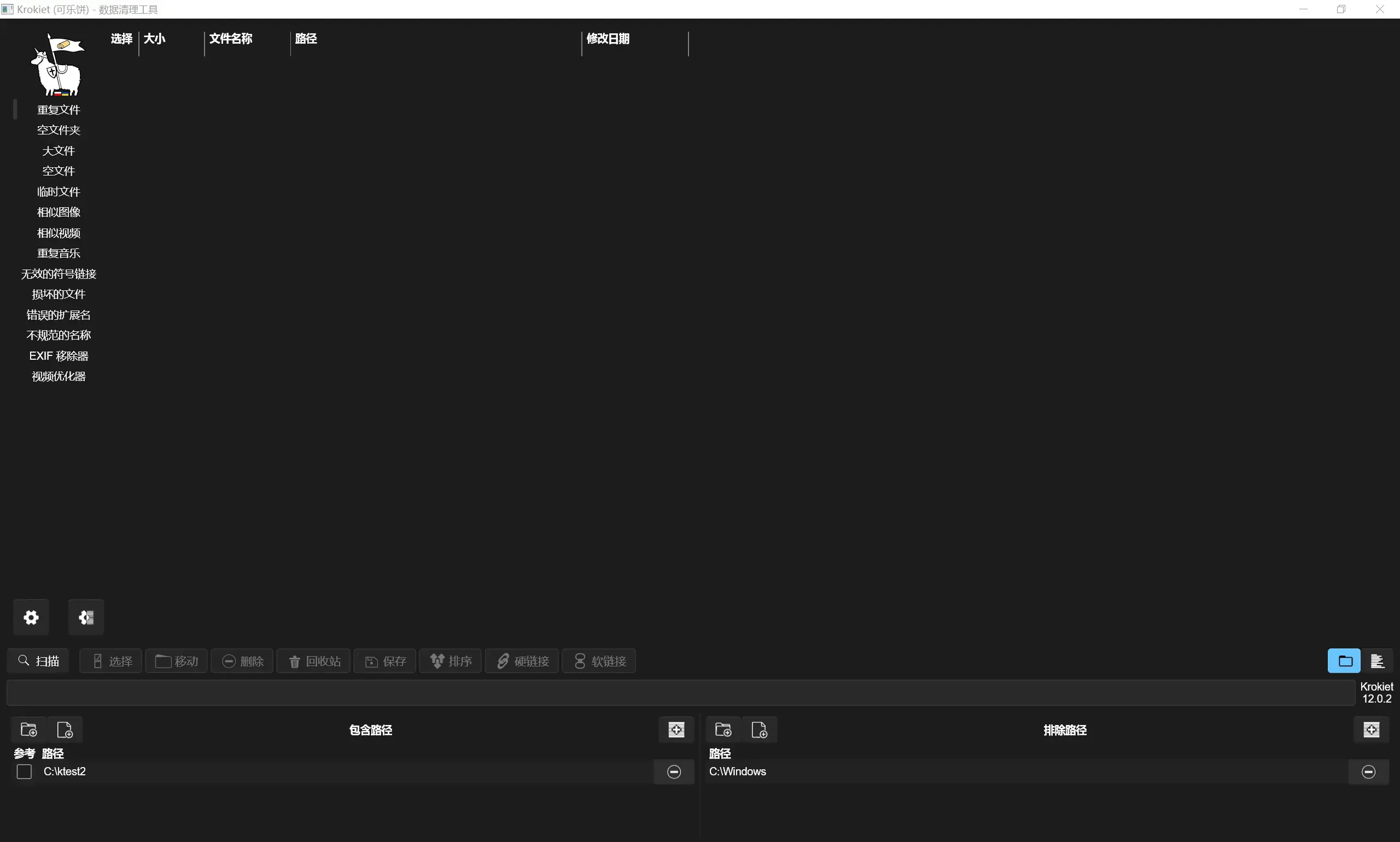1400x842 pixels.
Task: Select 相似视频 tool
Action: tap(59, 233)
